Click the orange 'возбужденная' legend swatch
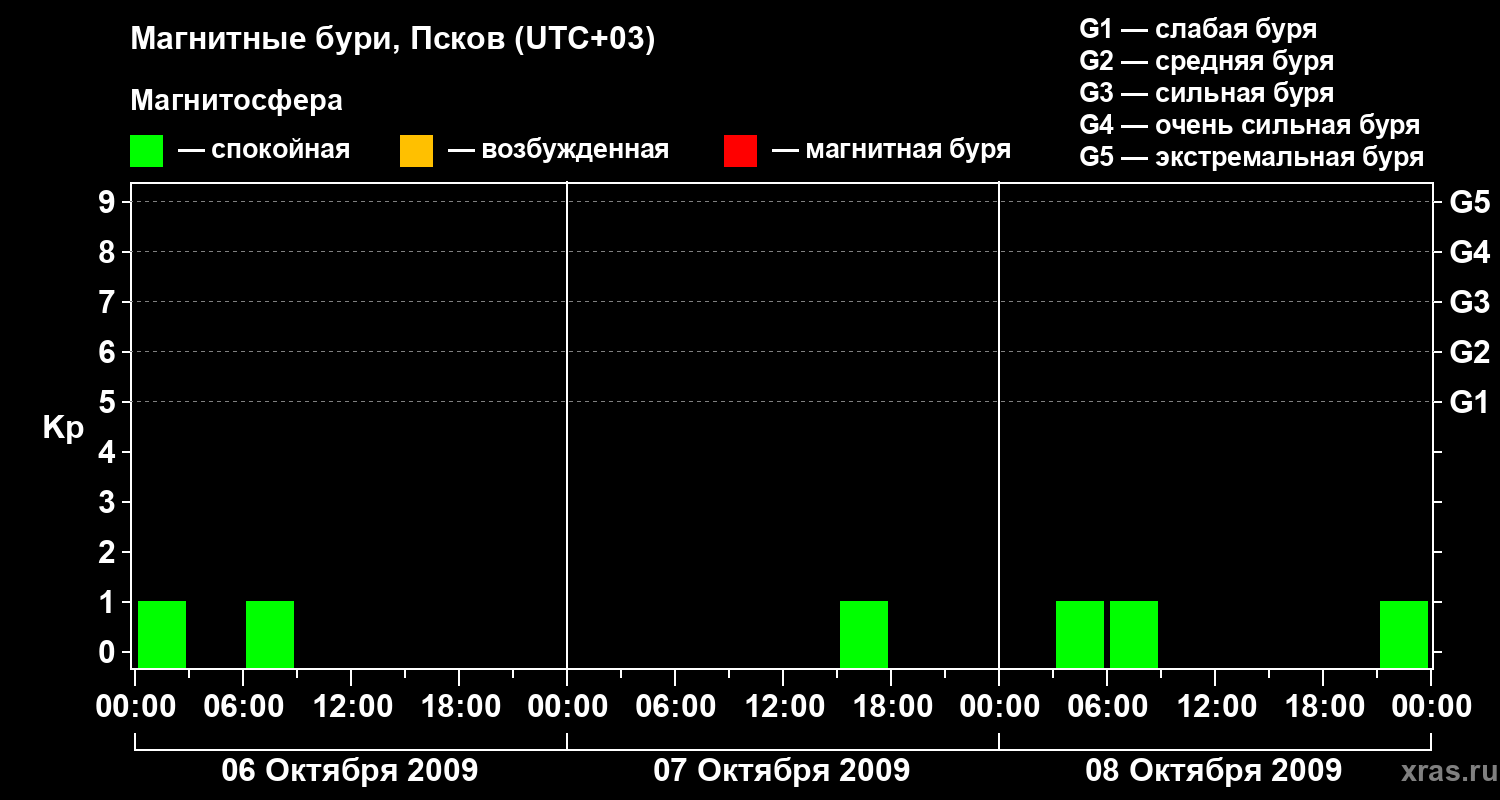The image size is (1500, 800). click(416, 151)
